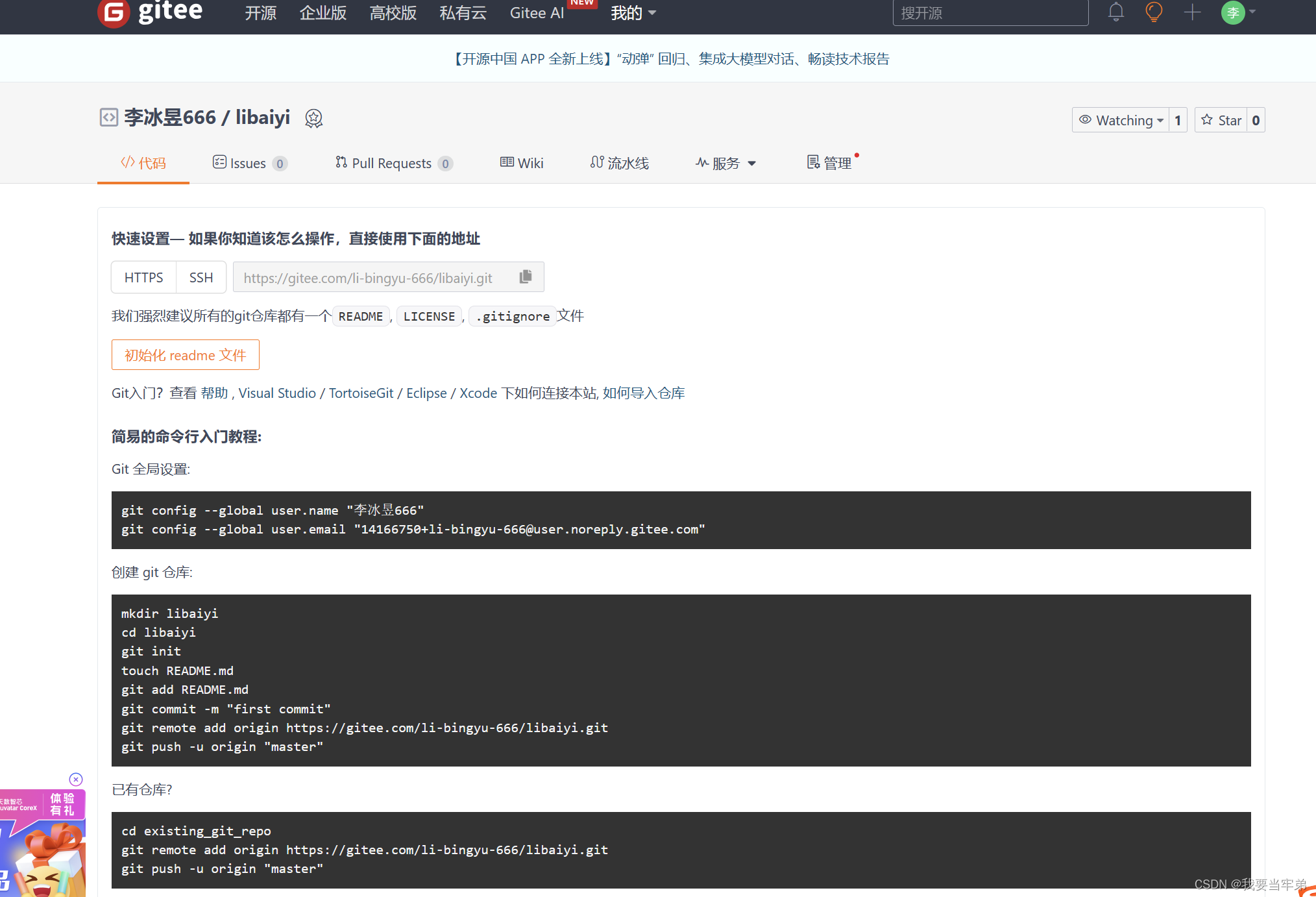Click the repository code icon before the title

[108, 117]
